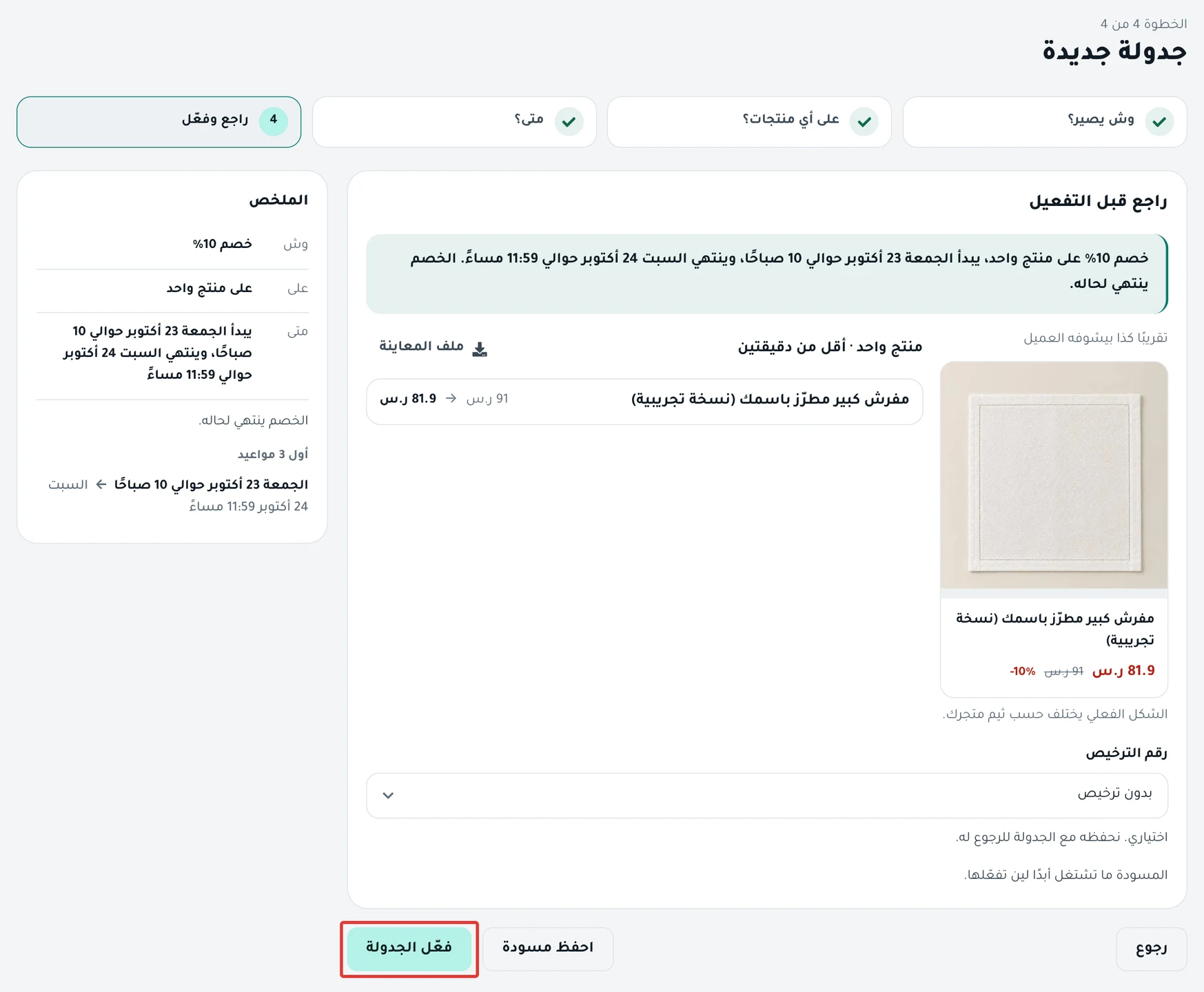1204x992 pixels.
Task: Click the struck-through 91 ر.س price in card
Action: [1063, 672]
